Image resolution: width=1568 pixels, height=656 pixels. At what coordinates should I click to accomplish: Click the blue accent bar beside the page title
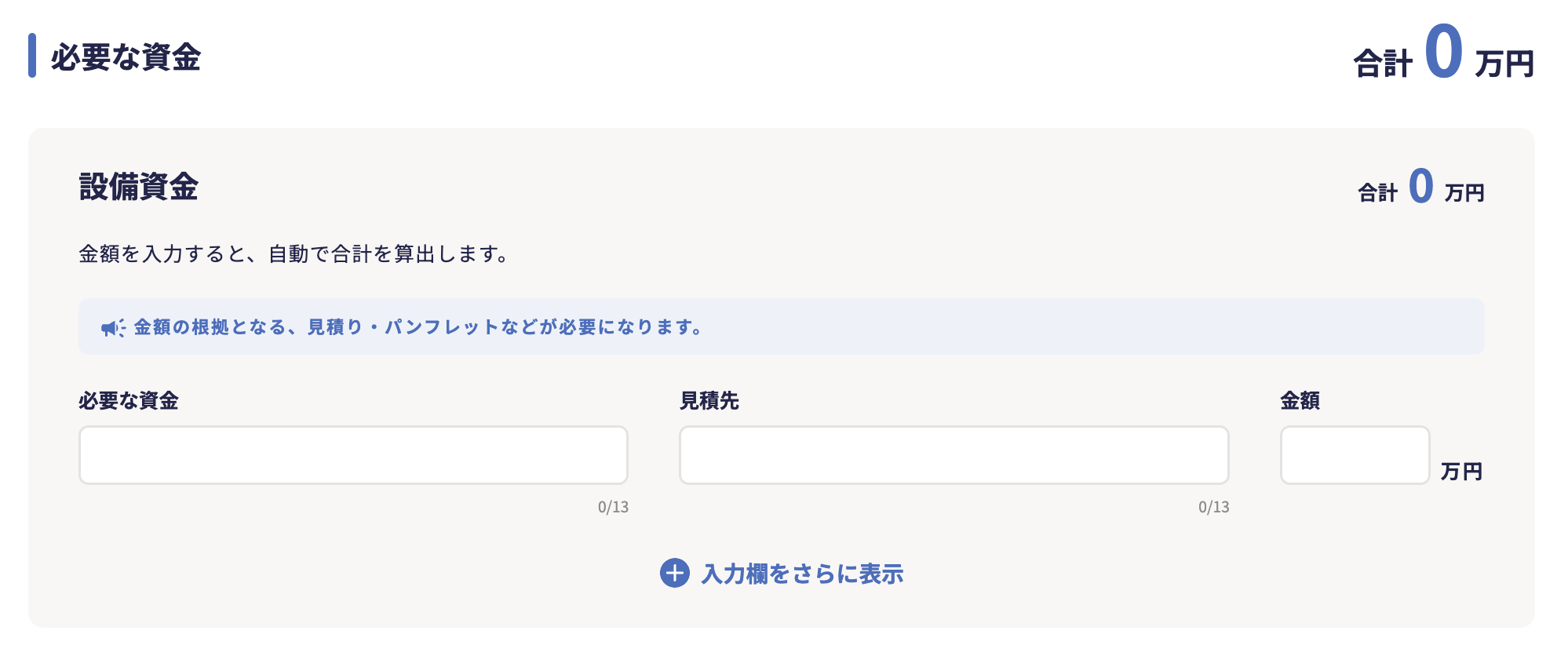(x=32, y=56)
